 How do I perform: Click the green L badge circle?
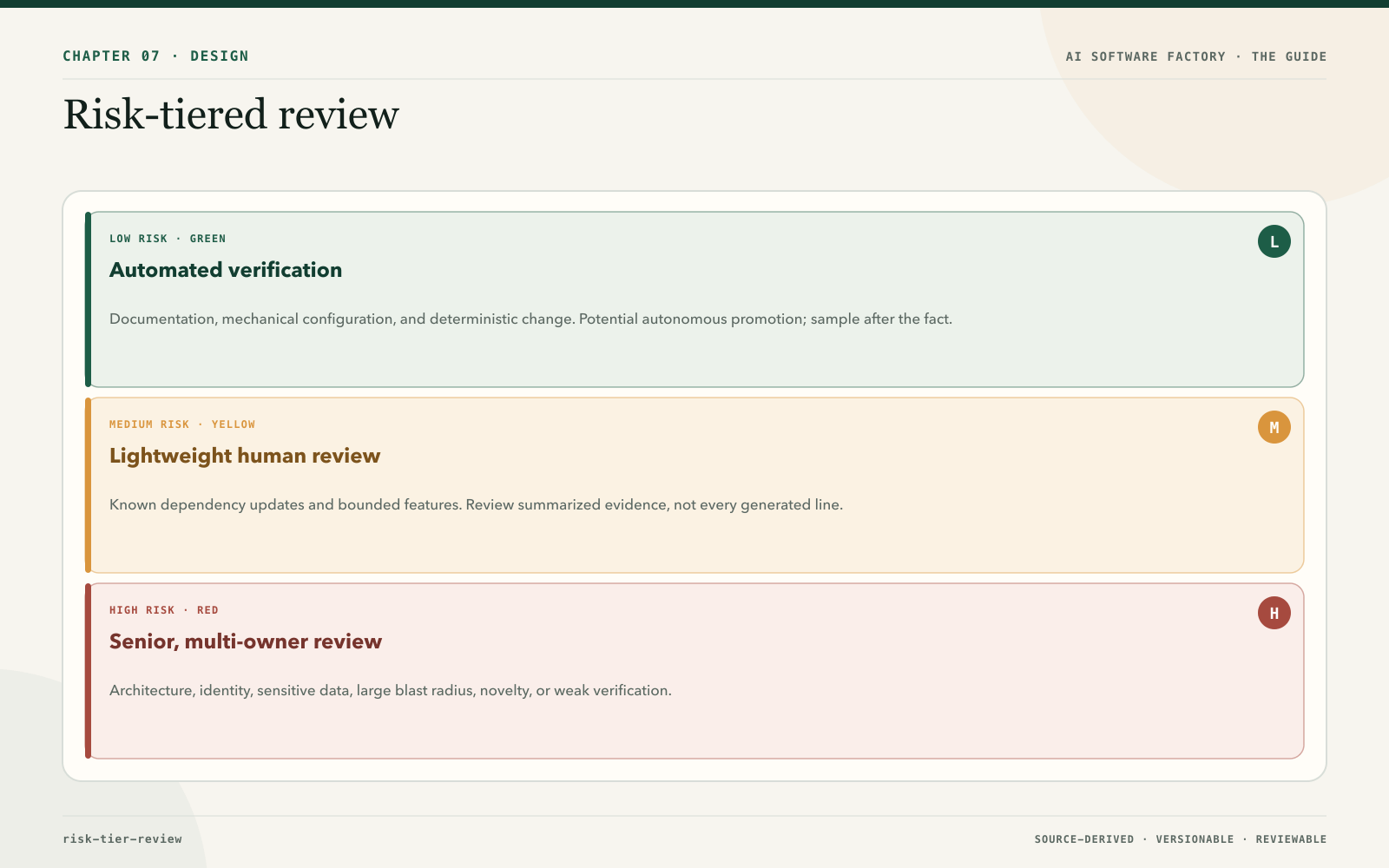pyautogui.click(x=1274, y=241)
